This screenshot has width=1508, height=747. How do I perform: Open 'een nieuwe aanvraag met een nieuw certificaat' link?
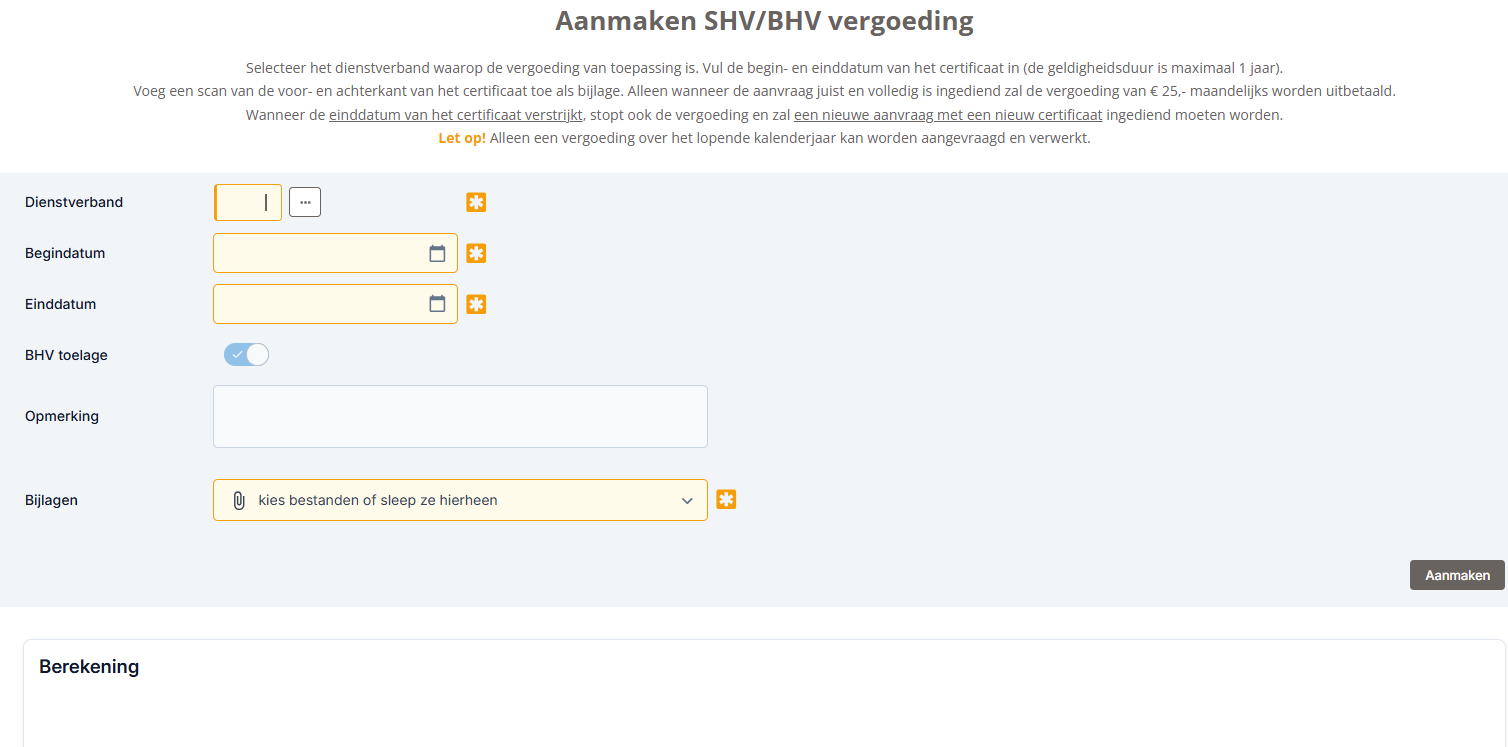pos(947,115)
